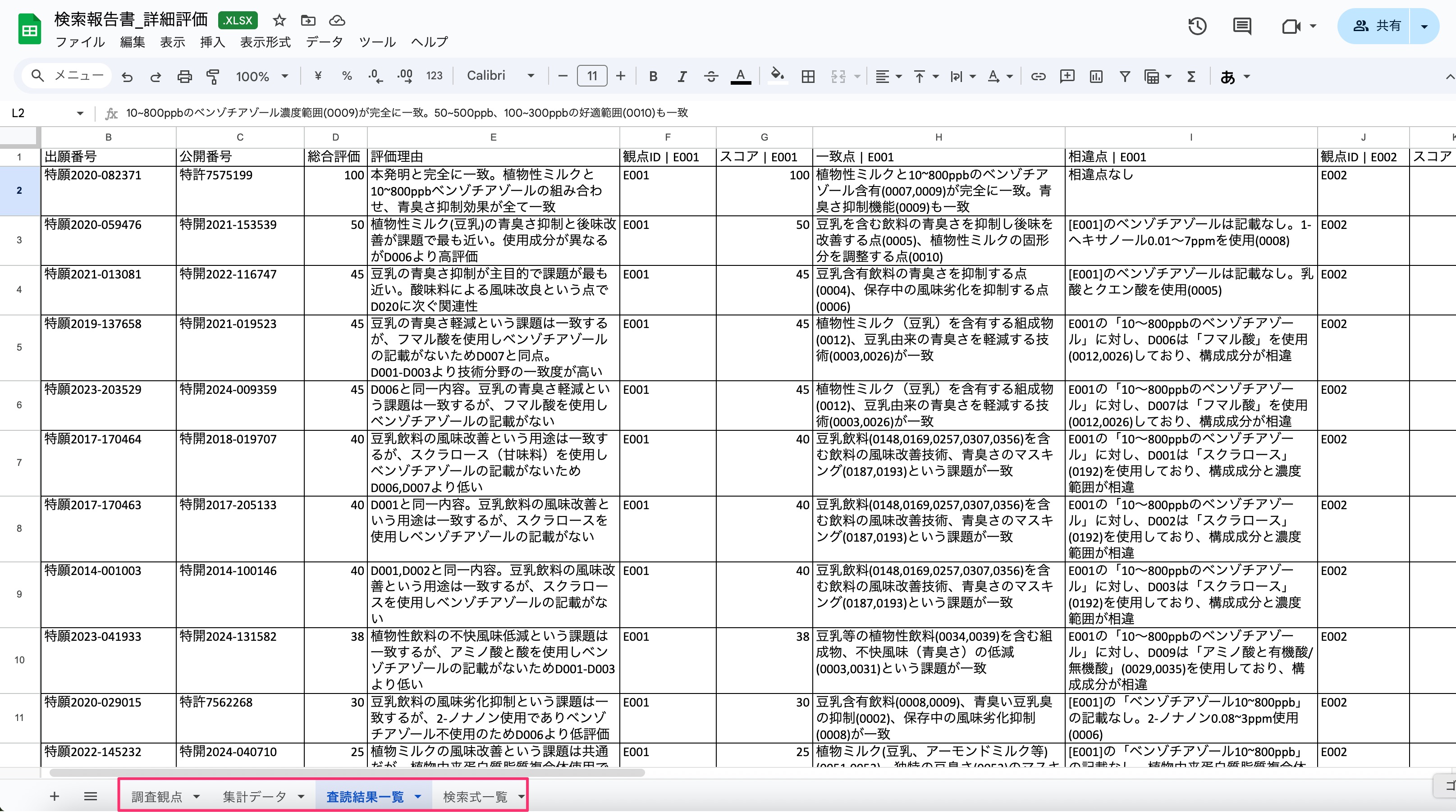Print the spreadsheet via printer icon

(184, 76)
